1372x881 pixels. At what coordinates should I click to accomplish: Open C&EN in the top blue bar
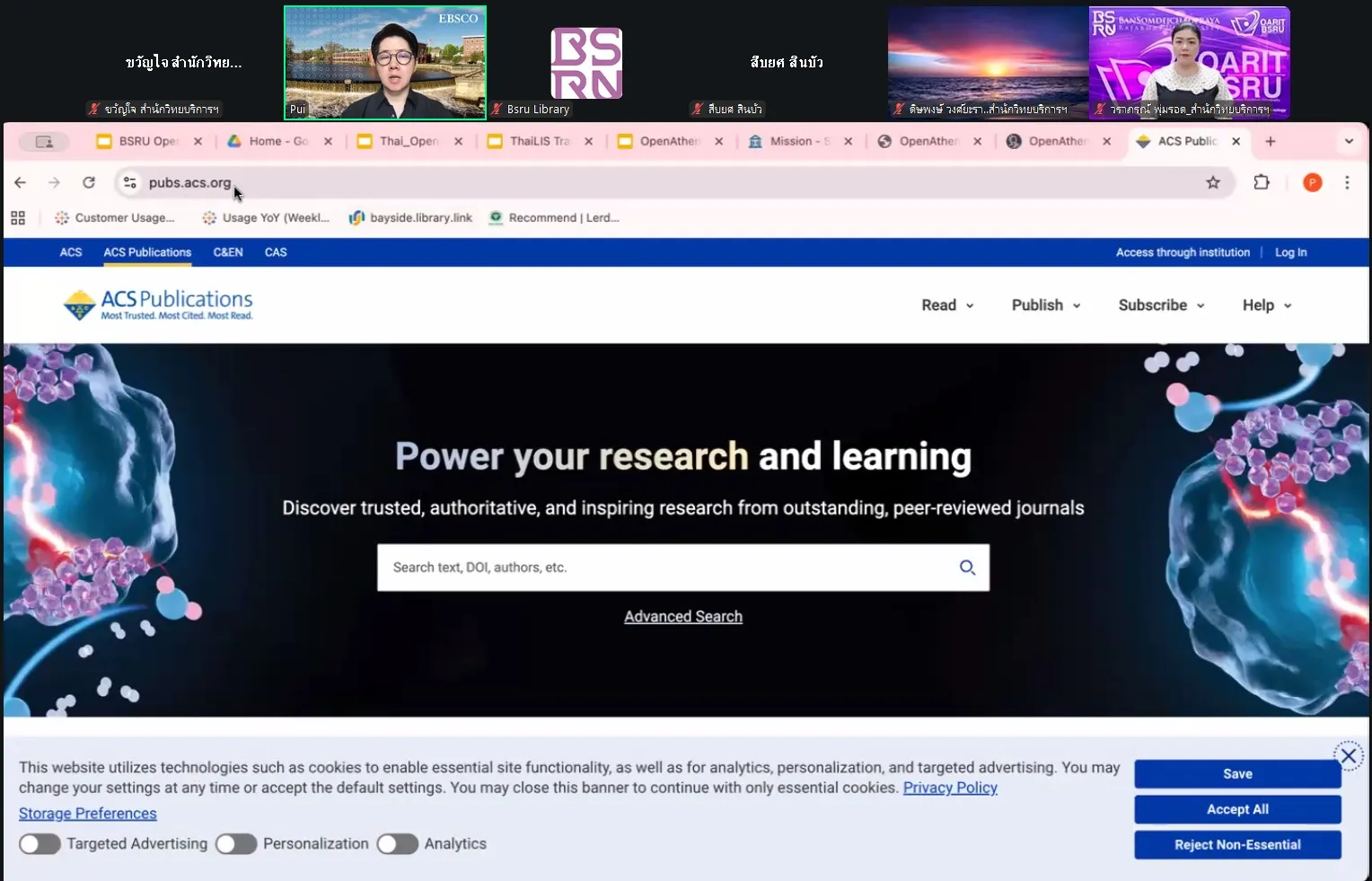[x=228, y=252]
